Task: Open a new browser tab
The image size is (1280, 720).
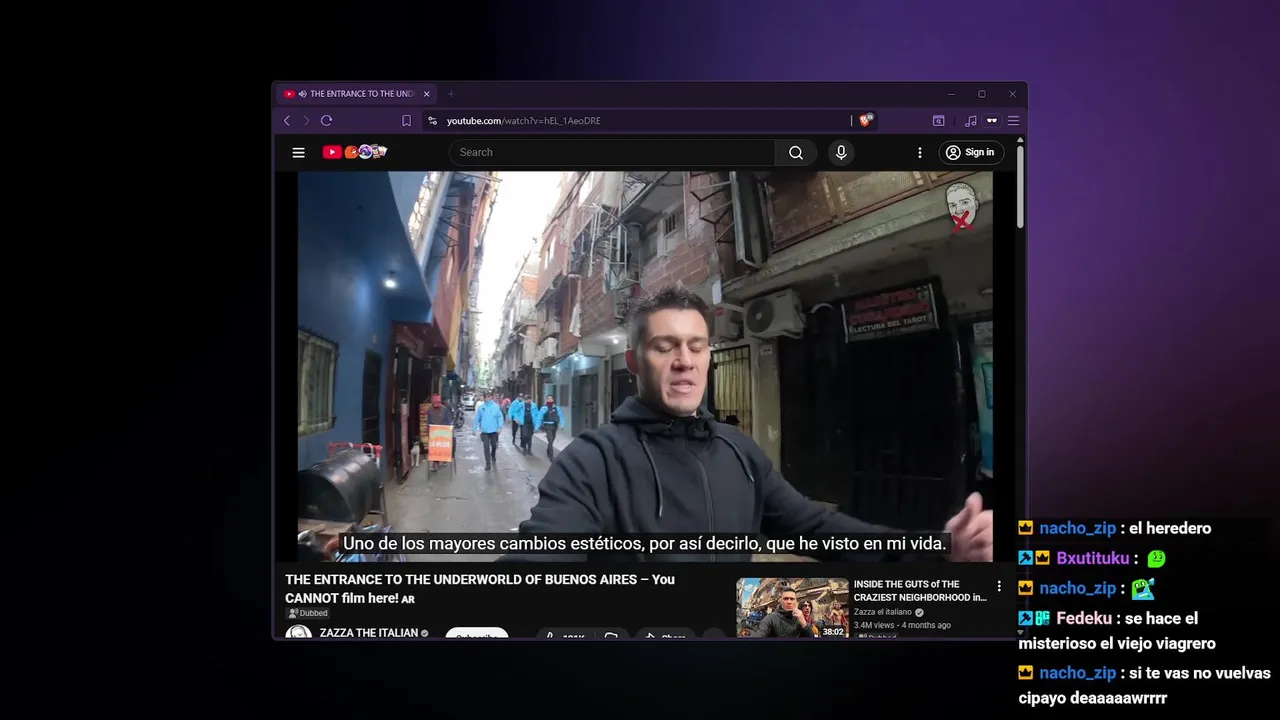Action: point(450,94)
